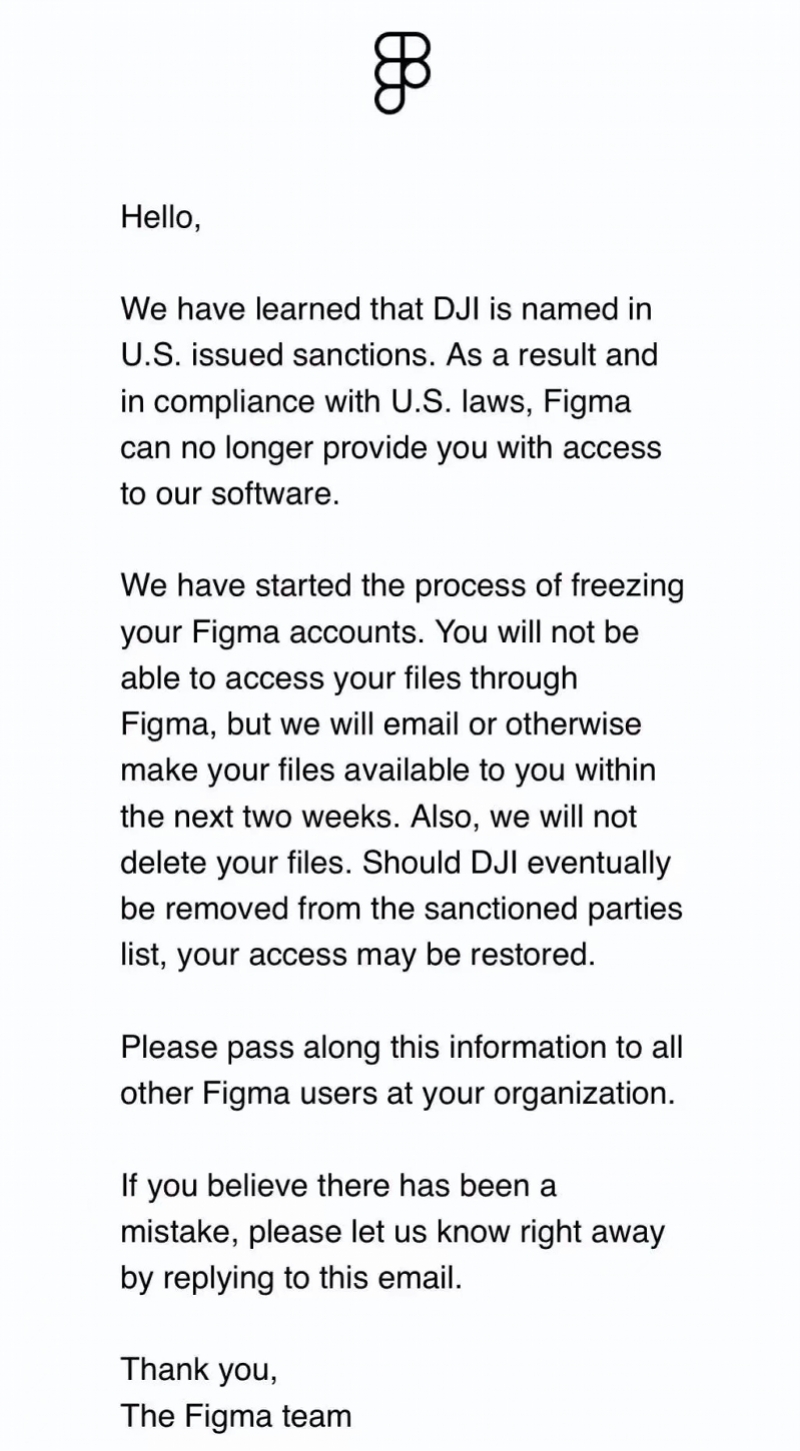The width and height of the screenshot is (800, 1451).
Task: Click the line "can no longer provide you with access"
Action: pos(391,447)
